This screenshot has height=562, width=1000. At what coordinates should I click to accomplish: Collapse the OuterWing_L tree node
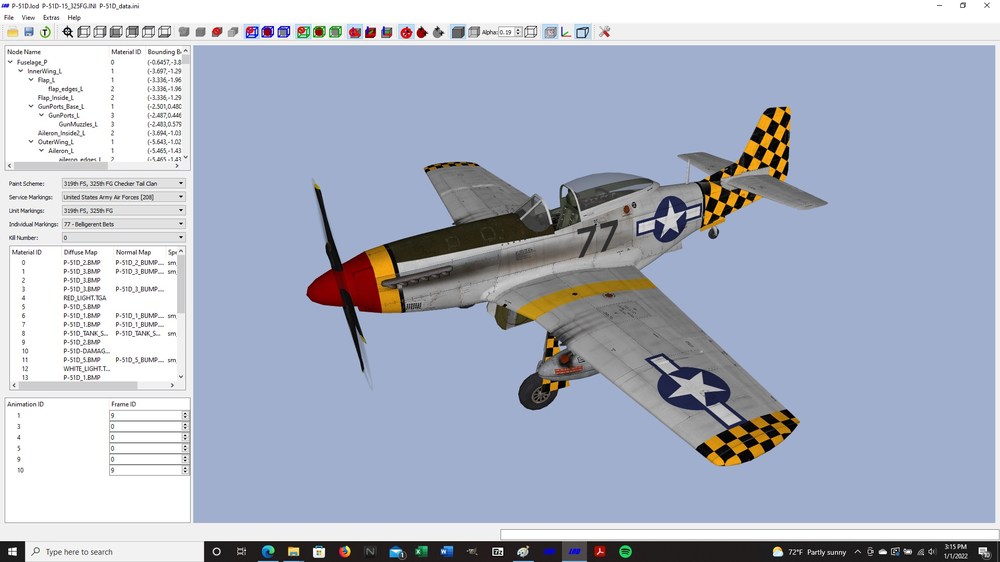click(x=31, y=142)
